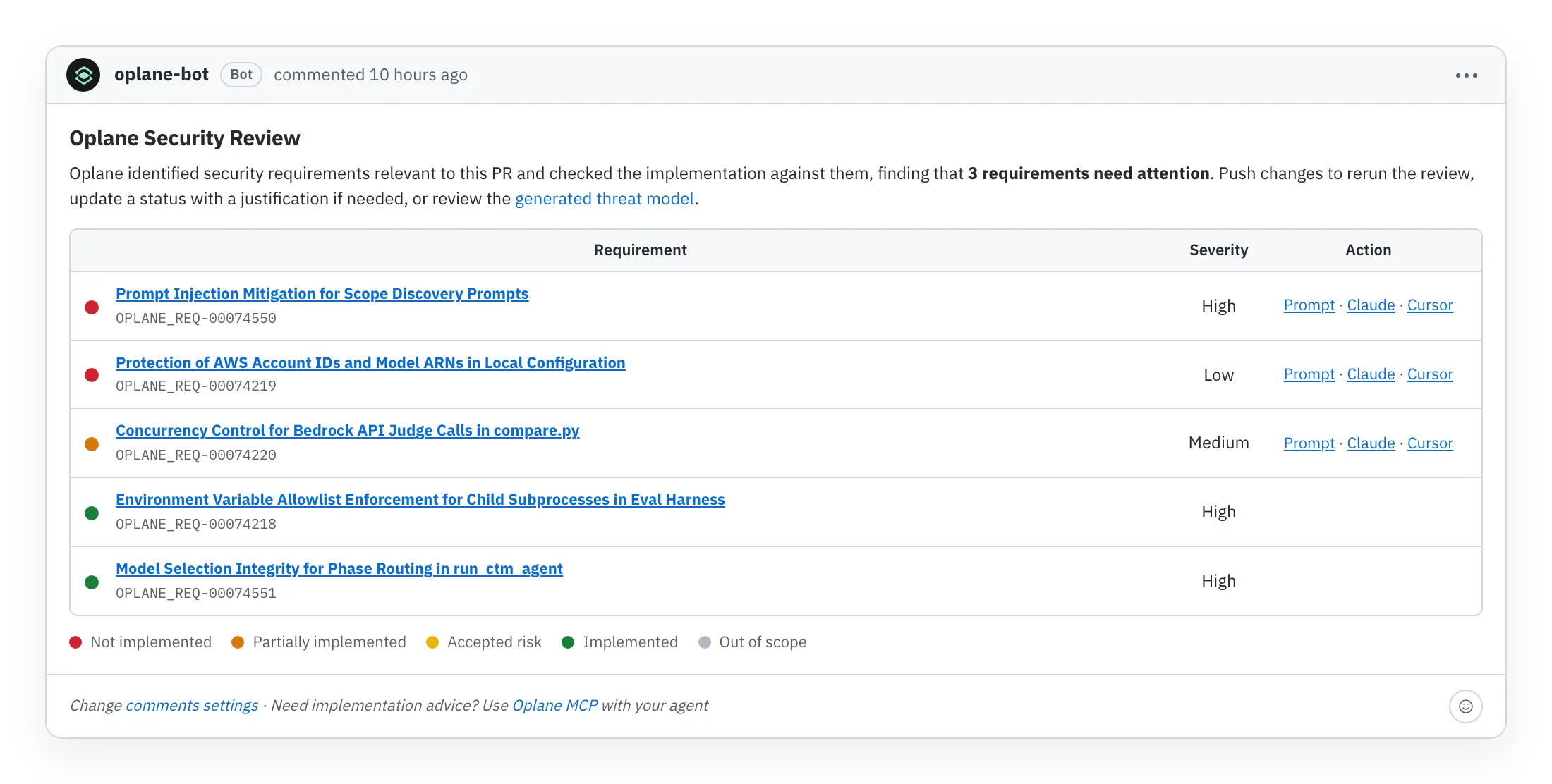Open Prompt Injection Mitigation for Scope Discovery Prompts
Image resolution: width=1552 pixels, height=784 pixels.
[322, 293]
